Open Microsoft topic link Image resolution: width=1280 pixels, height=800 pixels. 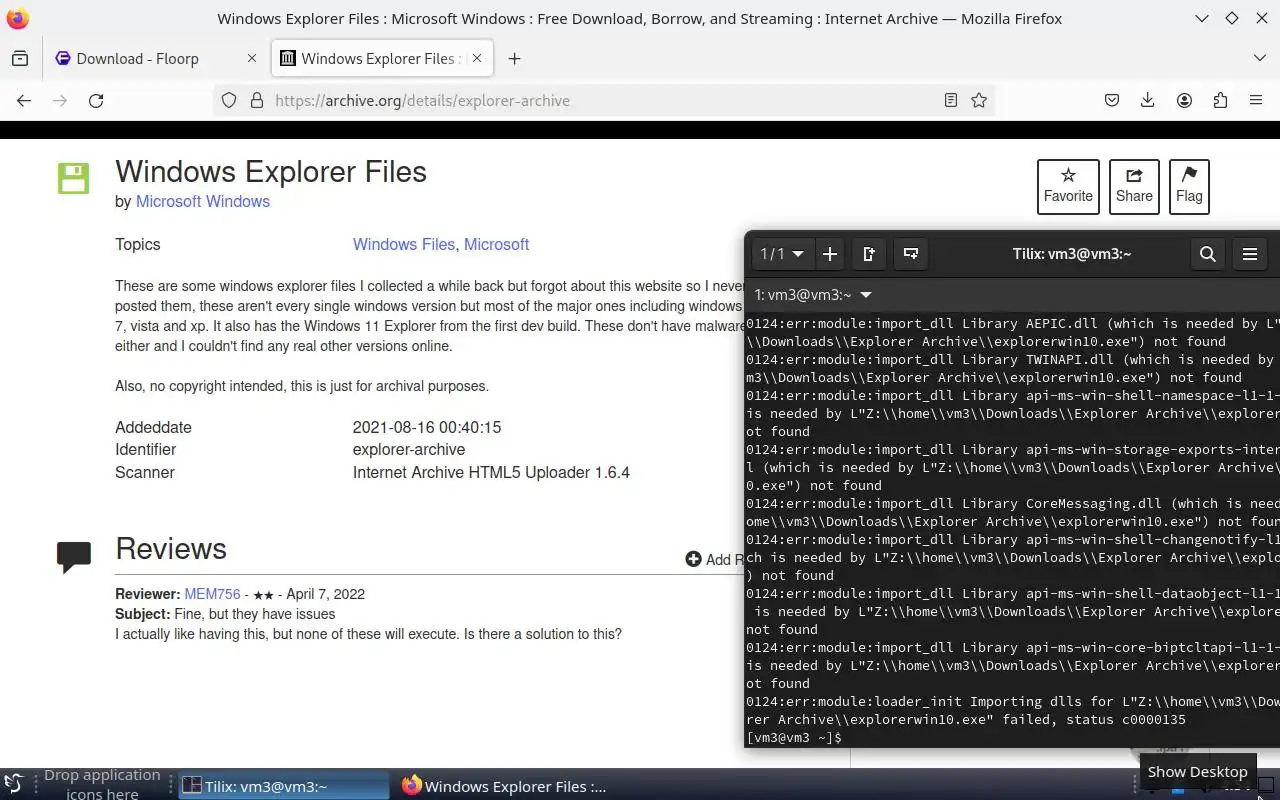point(496,244)
